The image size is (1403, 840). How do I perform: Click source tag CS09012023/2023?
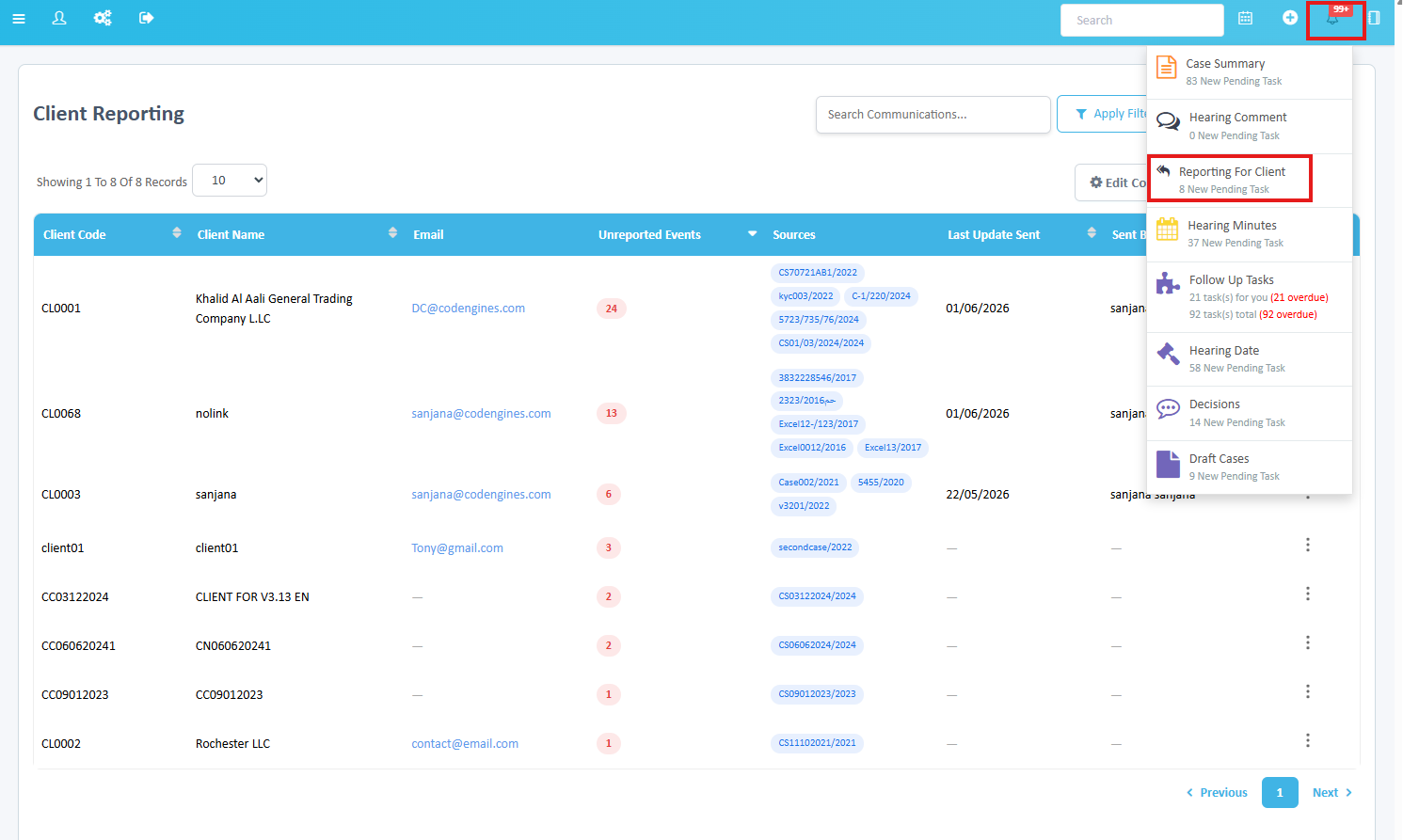tap(817, 694)
